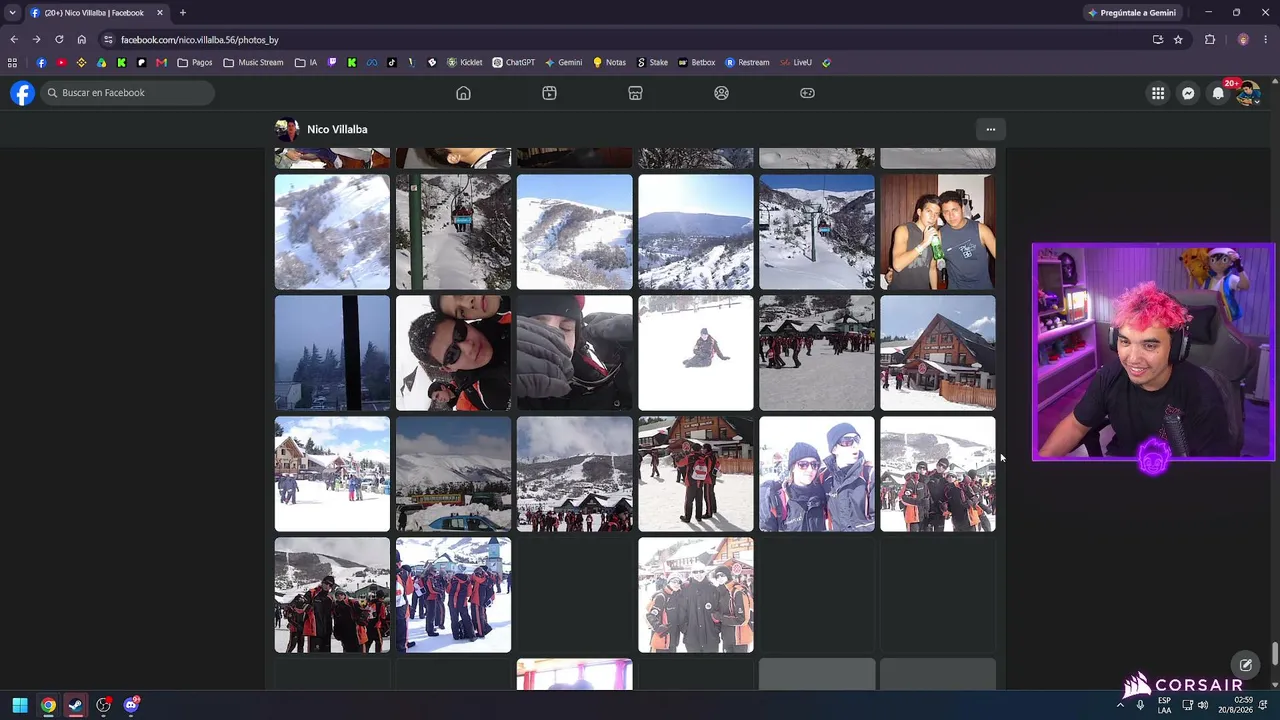The width and height of the screenshot is (1280, 720).
Task: Open the Windows Start menu
Action: pos(20,705)
